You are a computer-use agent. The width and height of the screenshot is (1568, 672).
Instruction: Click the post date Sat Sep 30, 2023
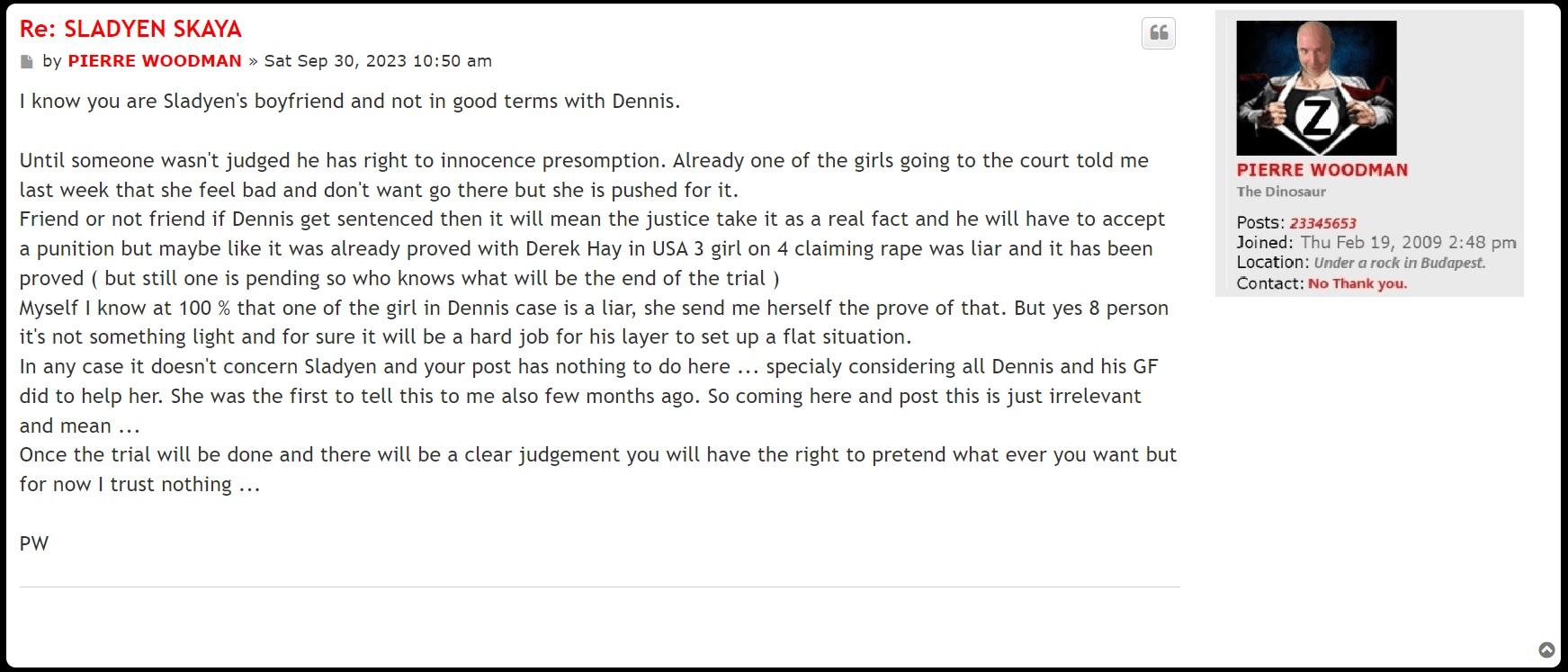click(378, 61)
